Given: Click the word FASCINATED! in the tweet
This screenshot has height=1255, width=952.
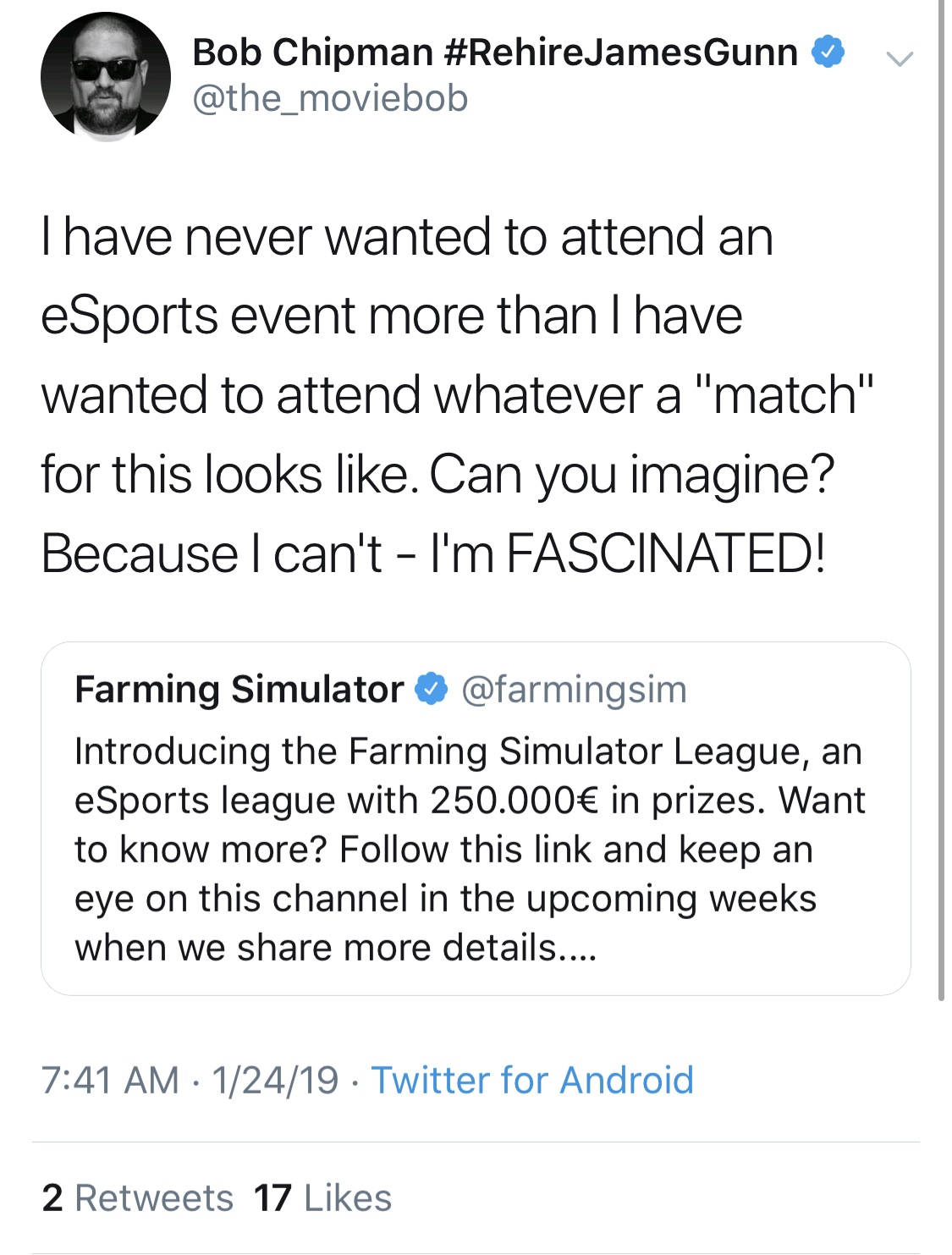Looking at the screenshot, I should coord(666,553).
